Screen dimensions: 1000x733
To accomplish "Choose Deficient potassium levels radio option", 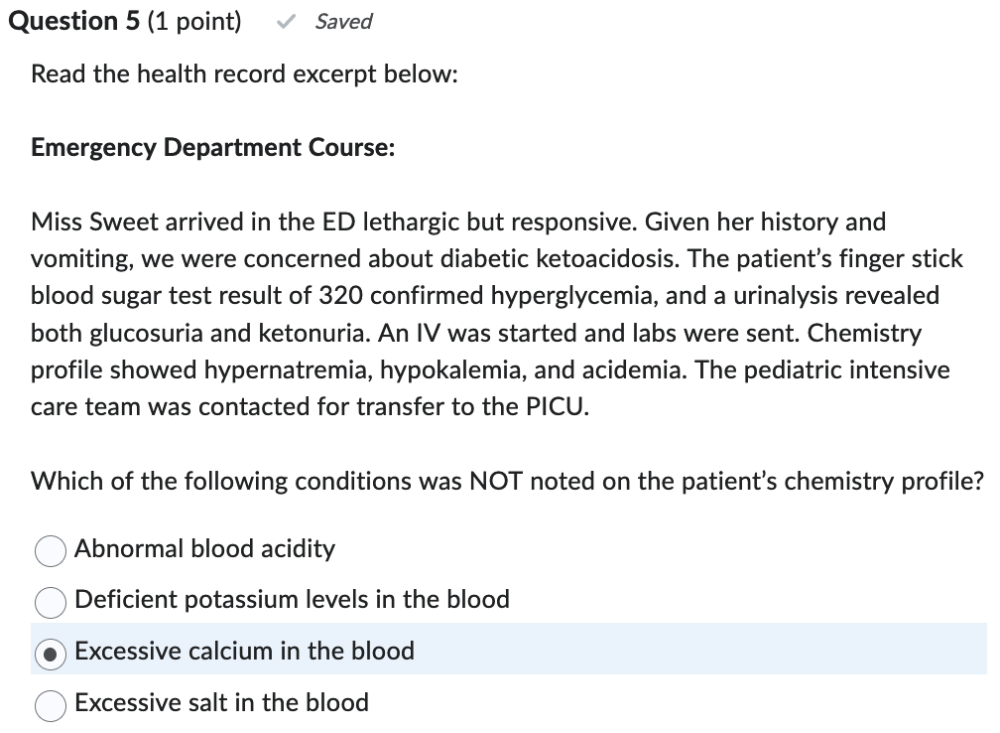I will pyautogui.click(x=50, y=601).
